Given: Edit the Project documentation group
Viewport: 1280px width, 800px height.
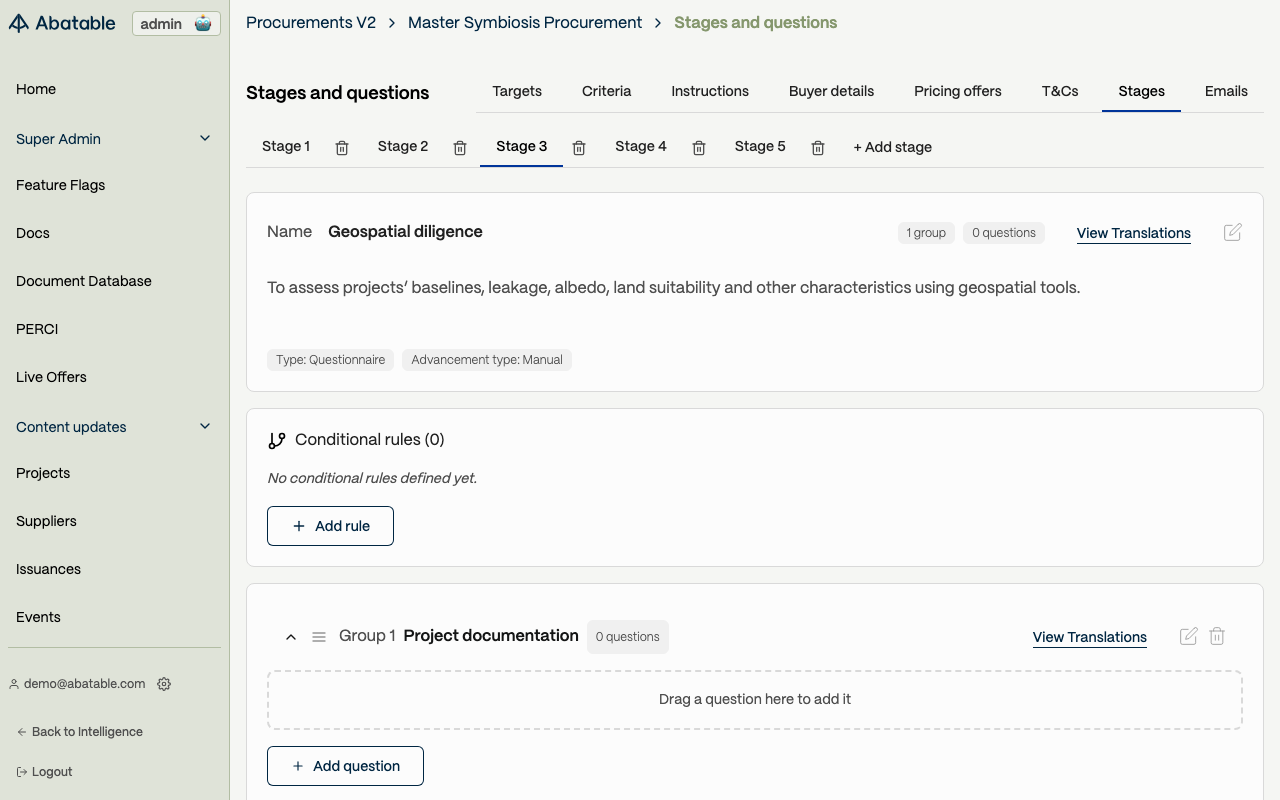Looking at the screenshot, I should click(x=1188, y=636).
